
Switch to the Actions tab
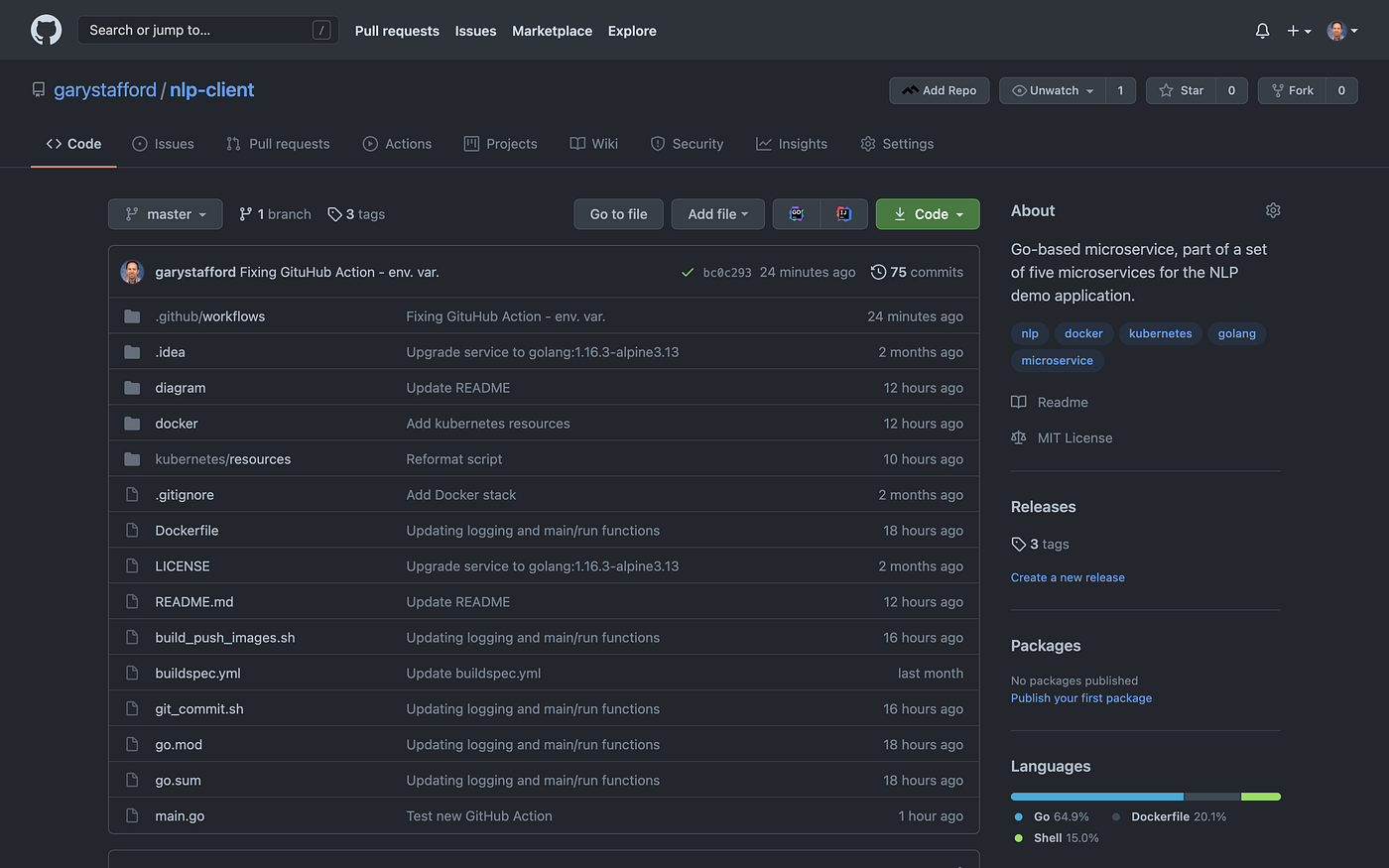click(x=397, y=144)
